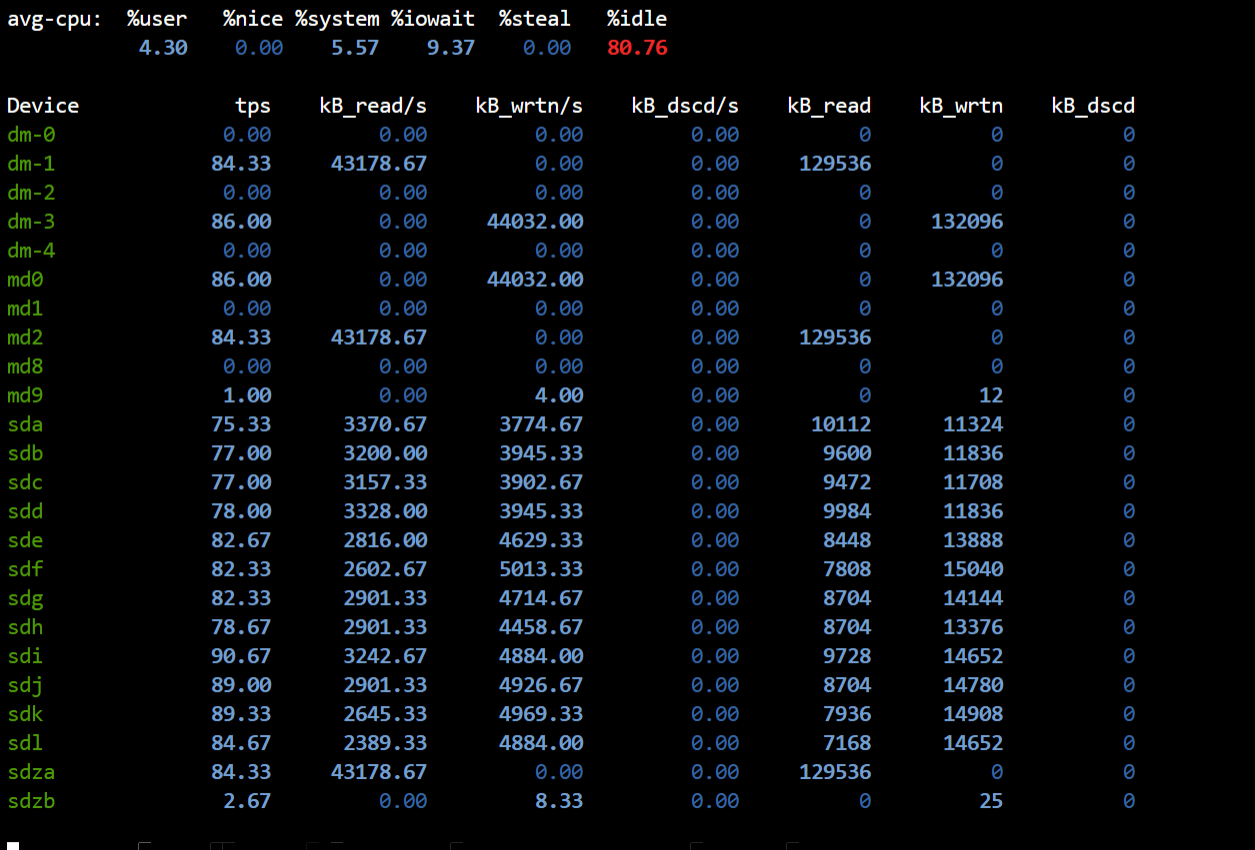Viewport: 1255px width, 850px height.
Task: Click the md8 device name
Action: 25,367
